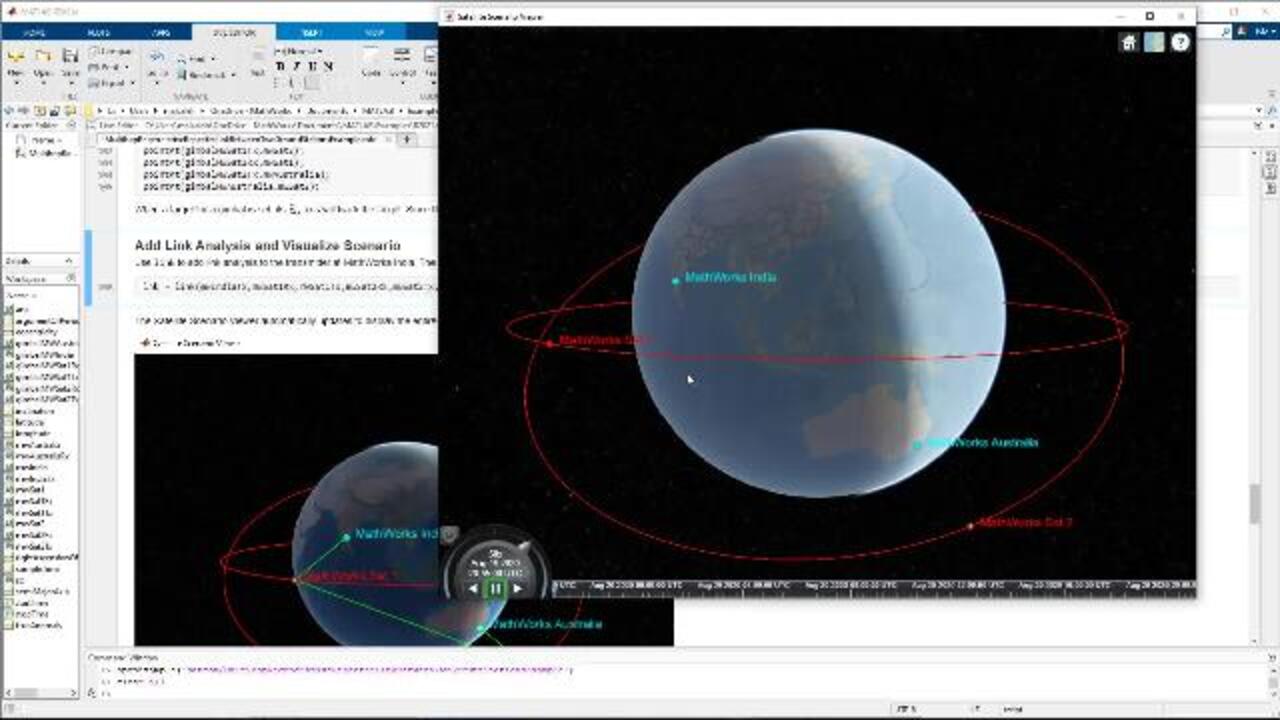Select the top output layout icon on right

point(1270,158)
